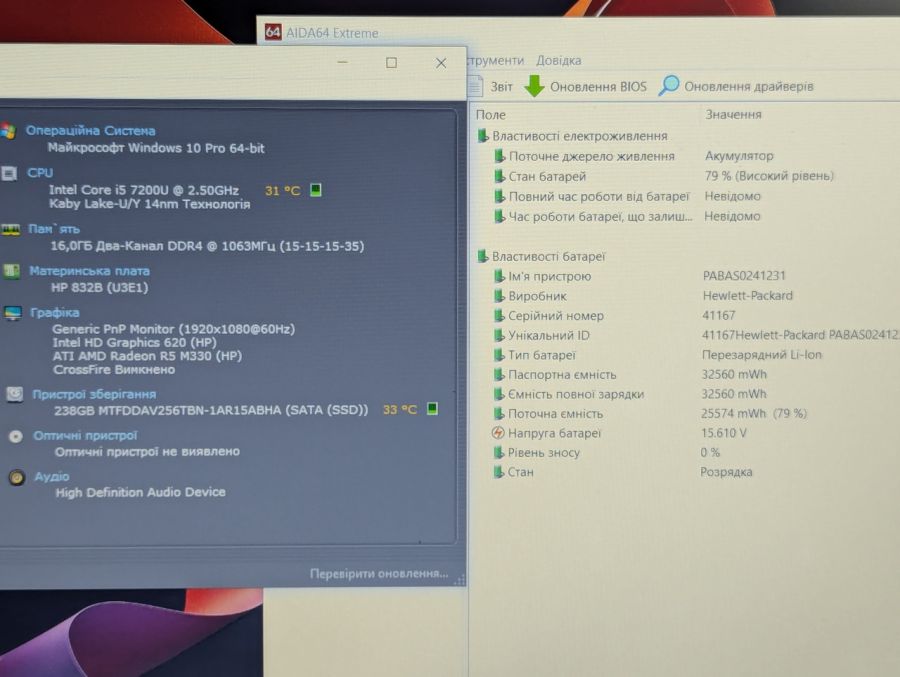
Task: Select the 15.610 V voltage value
Action: tap(723, 432)
